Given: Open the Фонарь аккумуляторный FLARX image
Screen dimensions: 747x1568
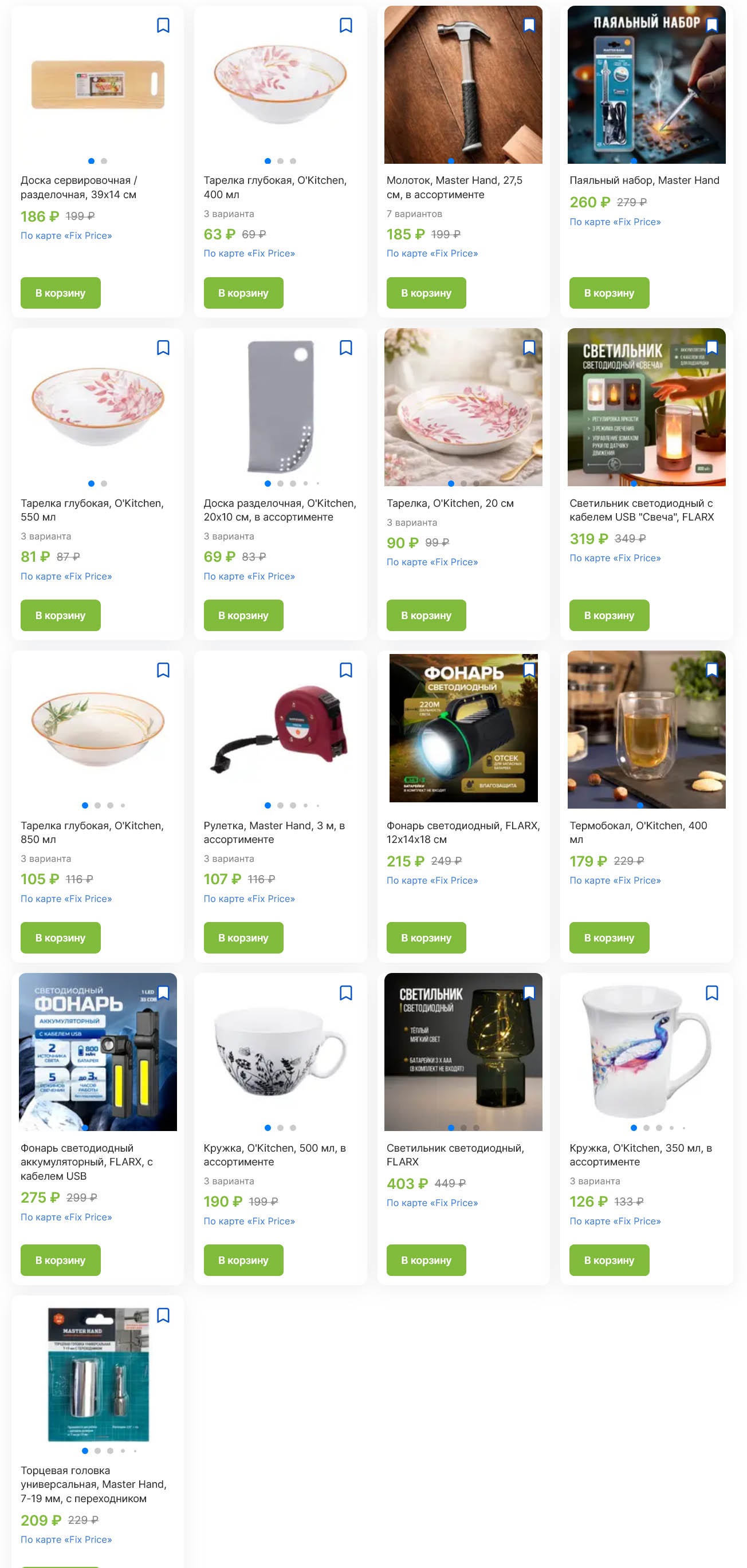Looking at the screenshot, I should (98, 1052).
